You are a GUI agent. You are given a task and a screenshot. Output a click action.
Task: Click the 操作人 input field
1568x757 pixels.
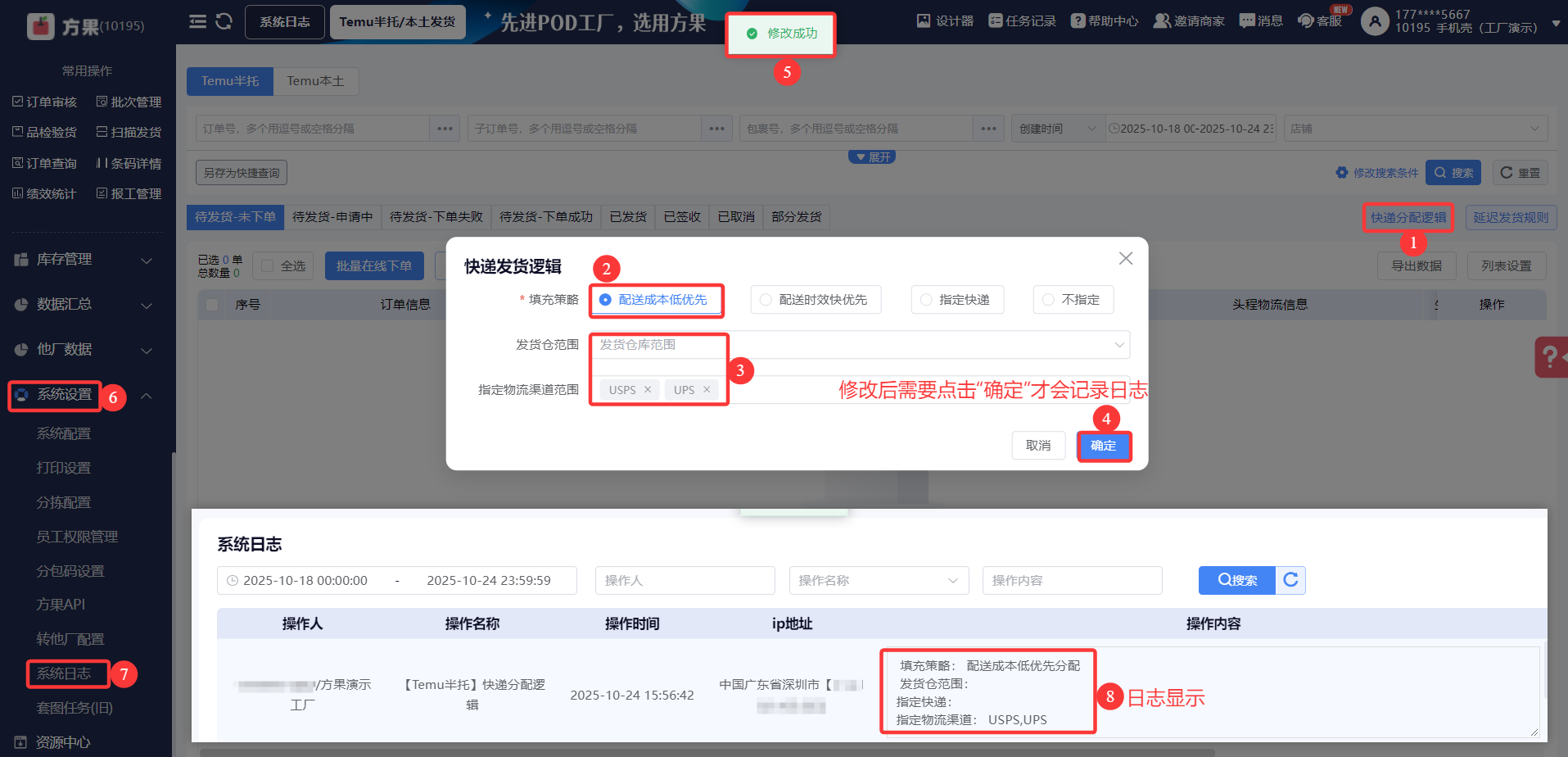(x=685, y=580)
